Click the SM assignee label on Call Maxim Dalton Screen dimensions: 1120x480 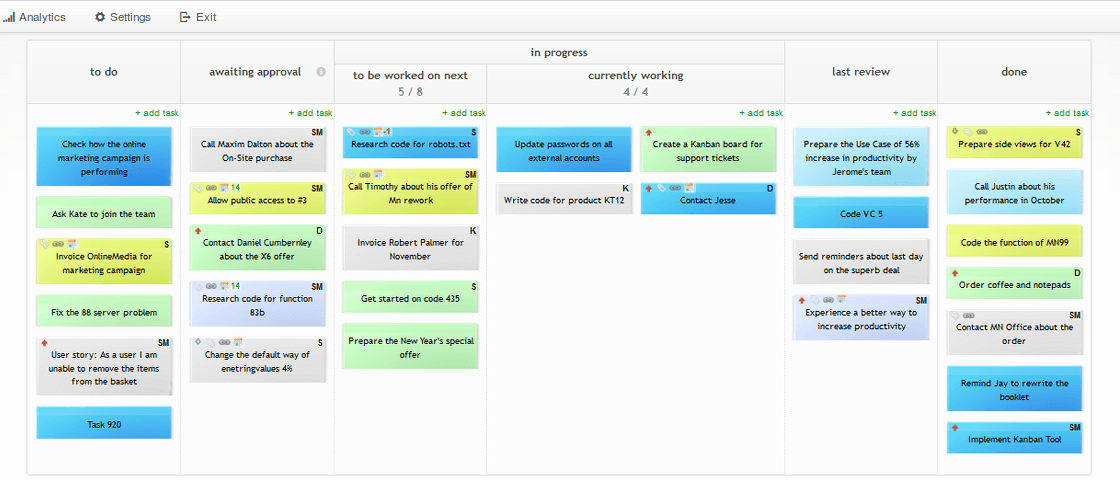317,132
